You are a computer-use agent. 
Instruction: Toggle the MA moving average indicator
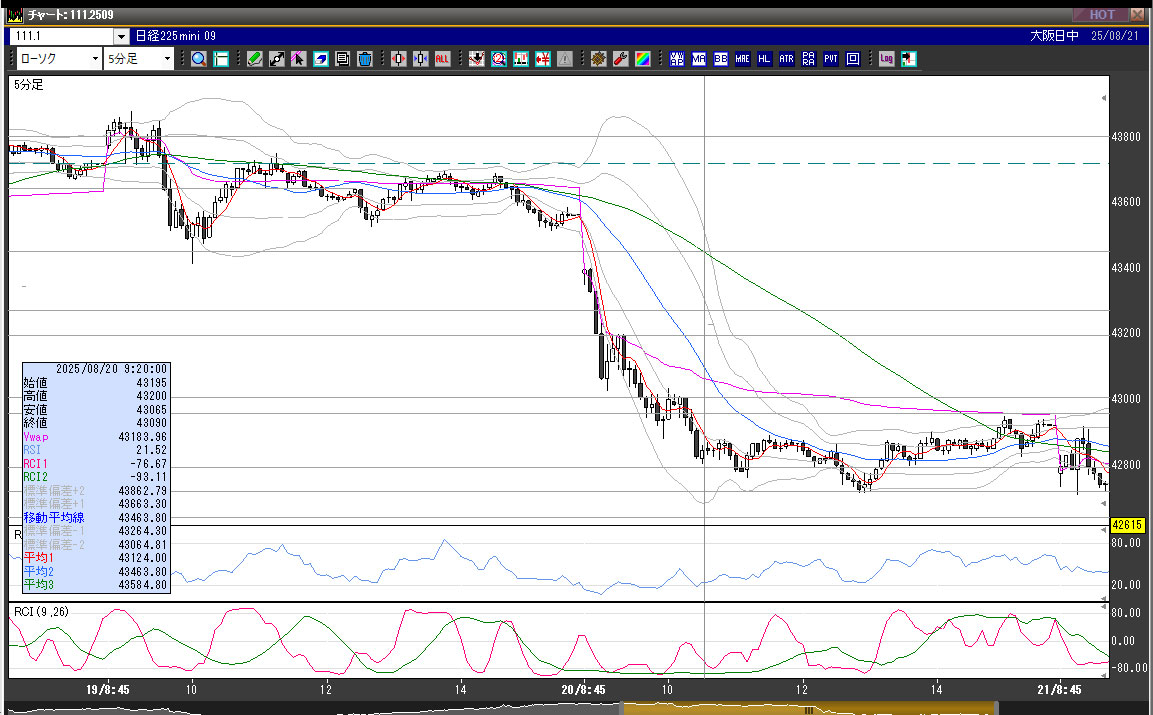(x=699, y=59)
